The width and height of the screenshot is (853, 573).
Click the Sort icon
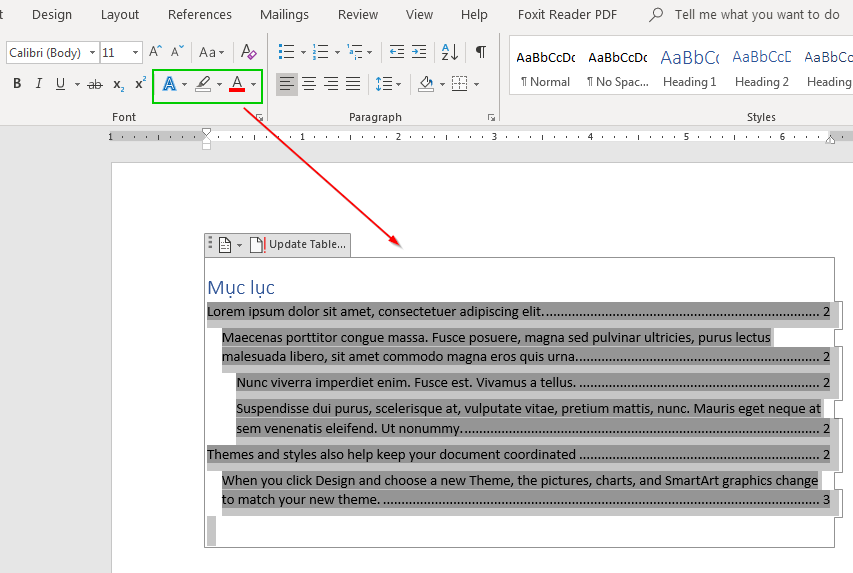coord(450,52)
